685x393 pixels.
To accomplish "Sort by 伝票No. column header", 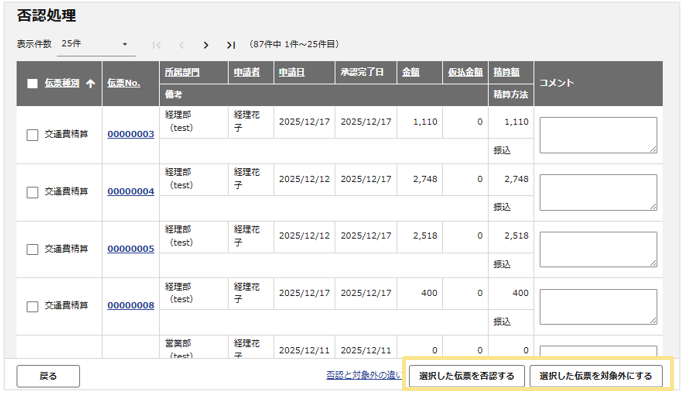I will point(124,83).
